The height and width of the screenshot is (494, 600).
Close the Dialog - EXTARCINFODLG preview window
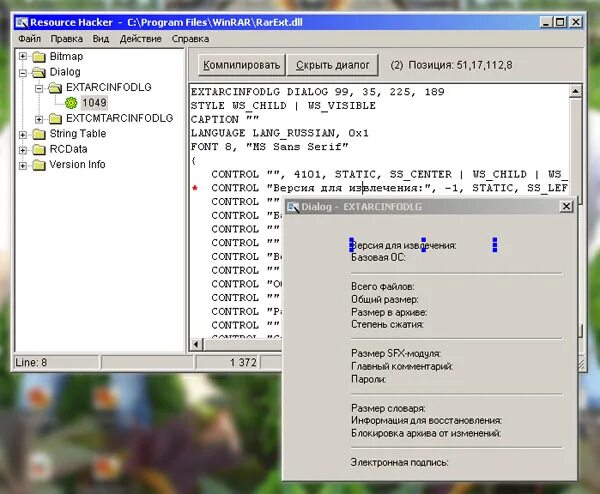pos(566,207)
